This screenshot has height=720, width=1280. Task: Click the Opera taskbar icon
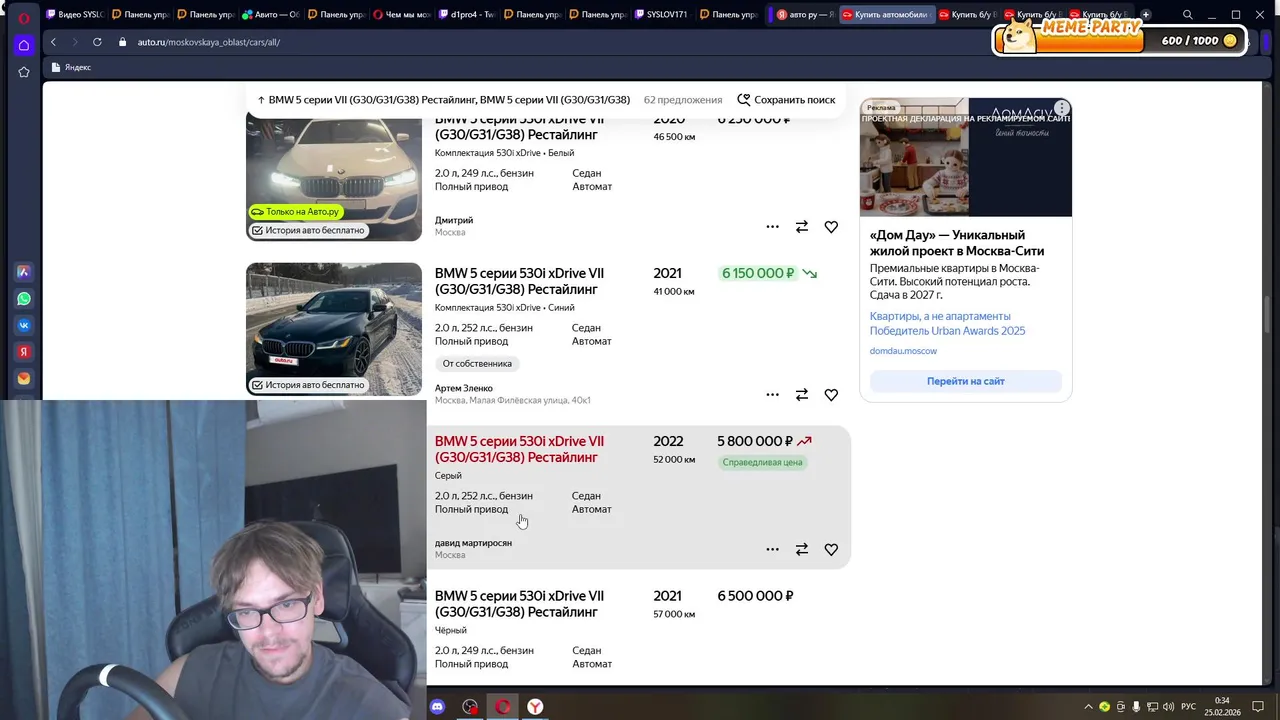pos(503,707)
